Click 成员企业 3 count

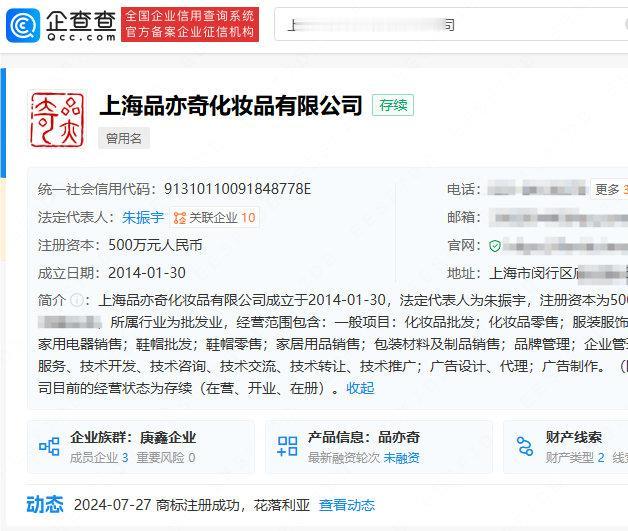[99, 457]
